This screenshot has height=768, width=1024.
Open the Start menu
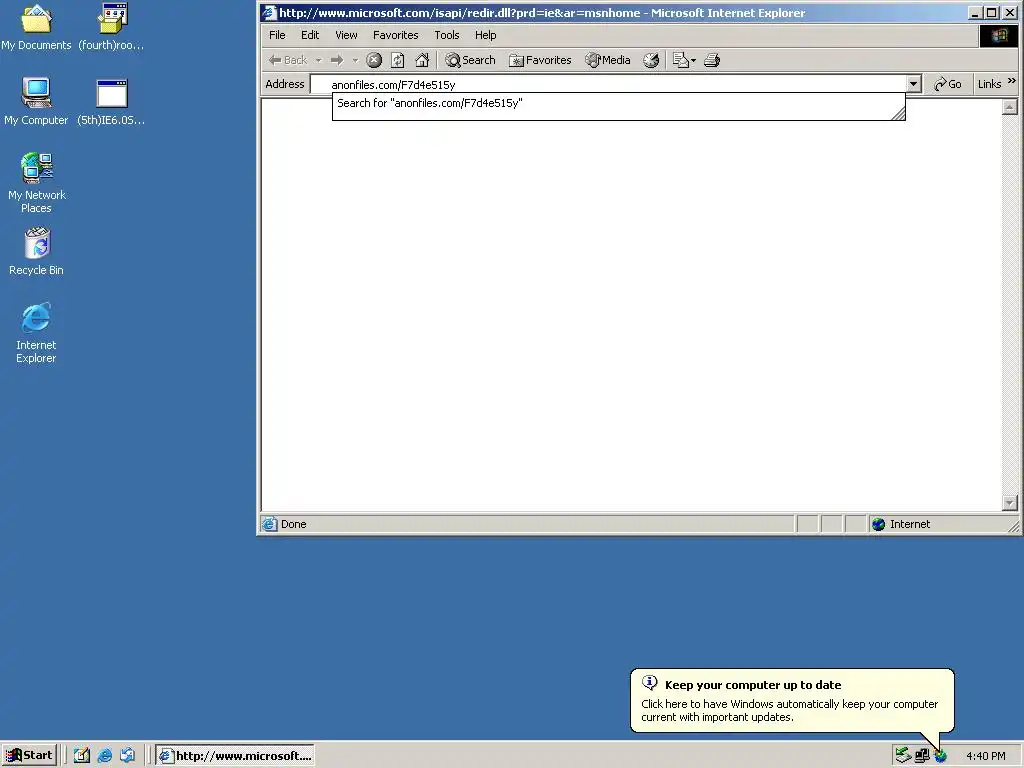30,756
